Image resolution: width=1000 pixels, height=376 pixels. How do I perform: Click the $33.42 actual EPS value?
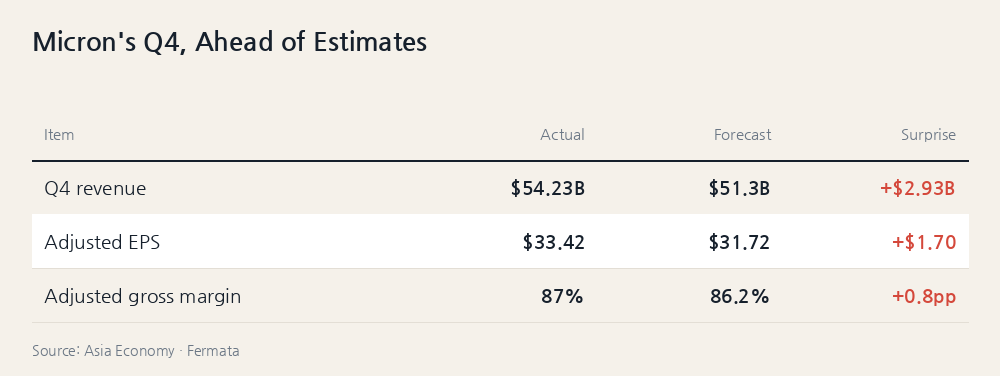click(554, 243)
